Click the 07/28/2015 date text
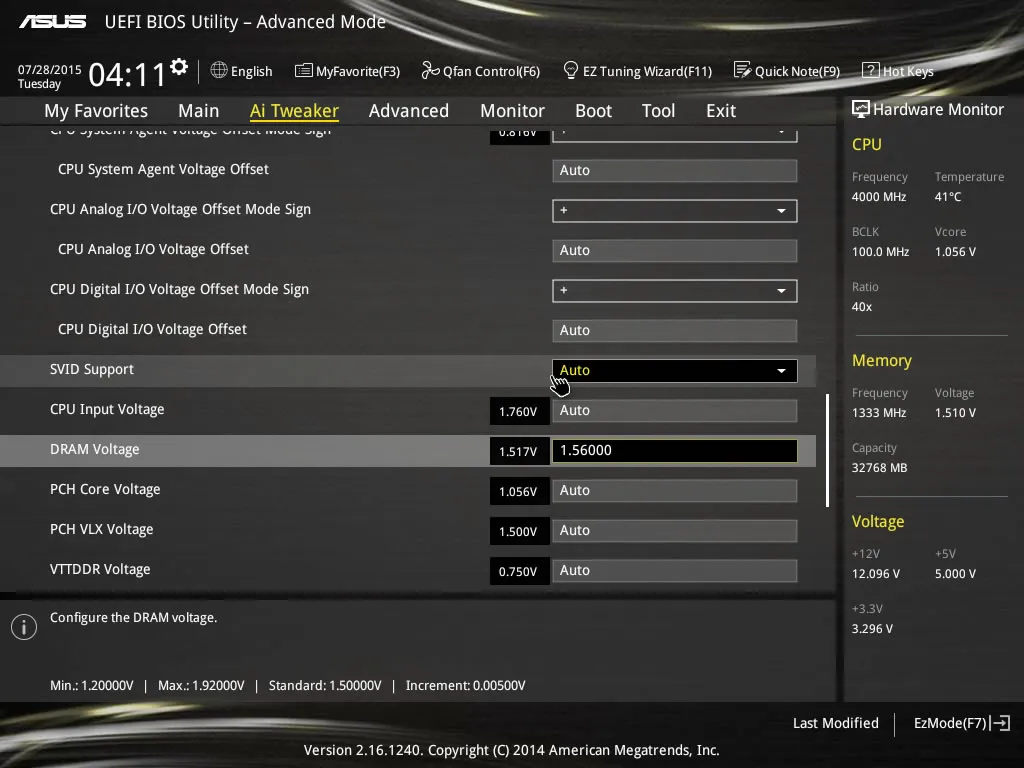The width and height of the screenshot is (1024, 768). point(50,69)
